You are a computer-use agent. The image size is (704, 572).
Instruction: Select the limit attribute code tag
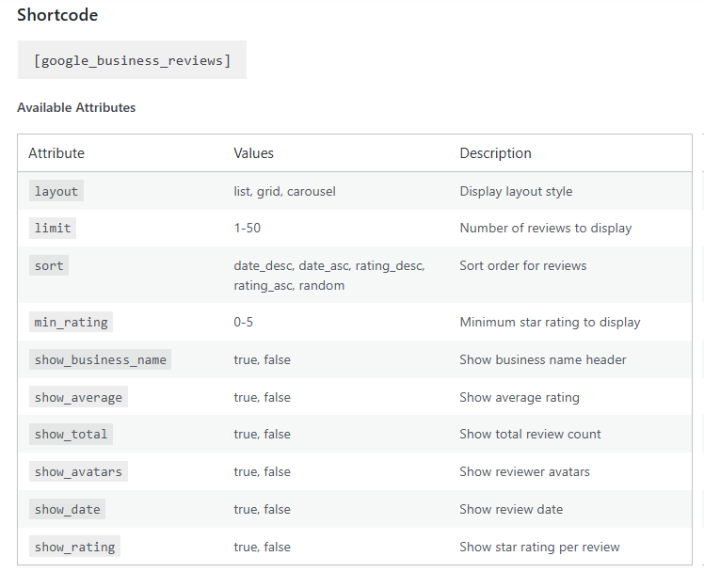52,228
